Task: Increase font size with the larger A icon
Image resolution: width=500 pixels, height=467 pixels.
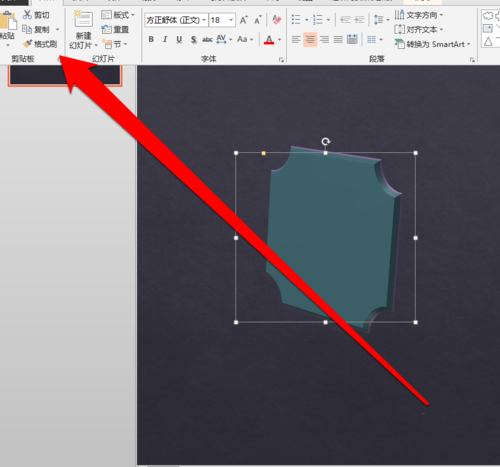Action: click(244, 20)
